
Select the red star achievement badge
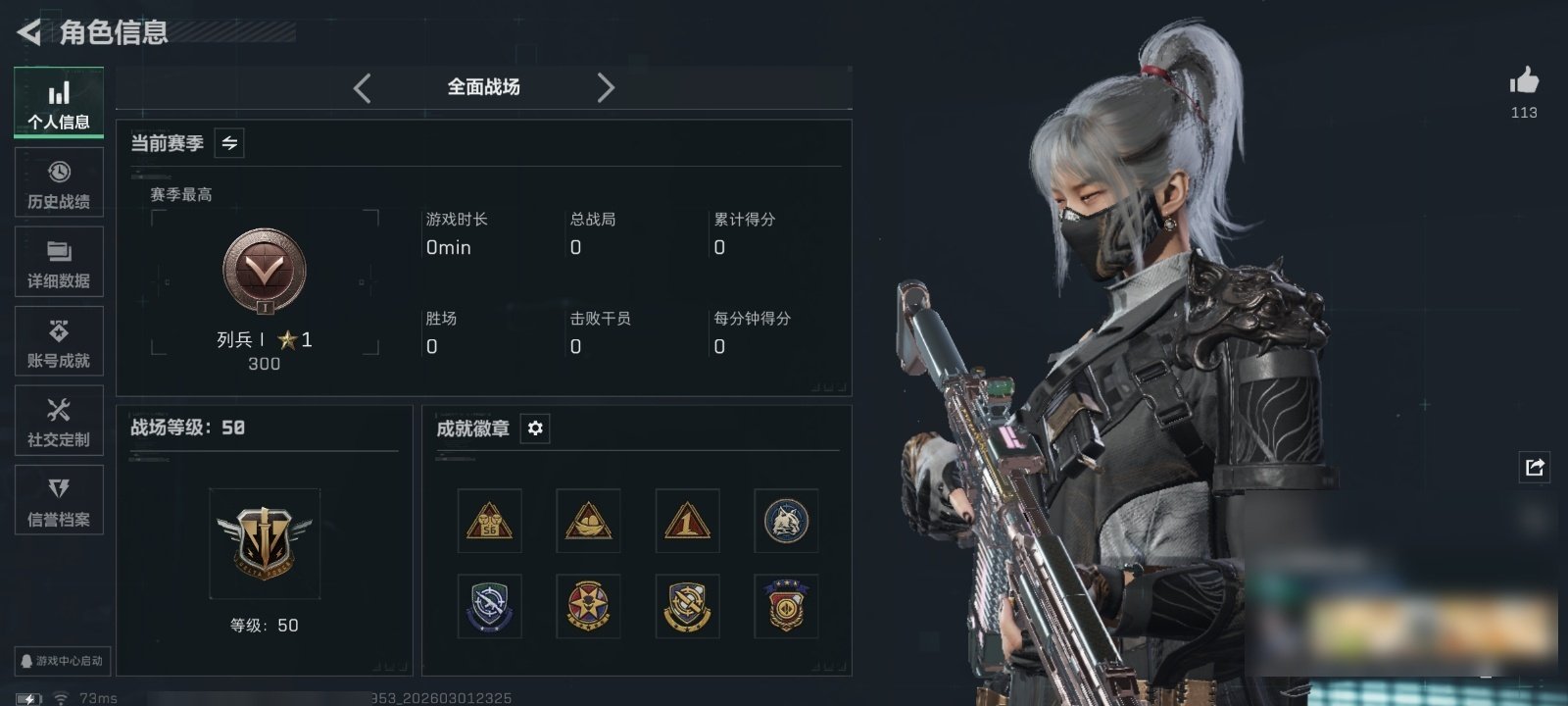point(588,606)
